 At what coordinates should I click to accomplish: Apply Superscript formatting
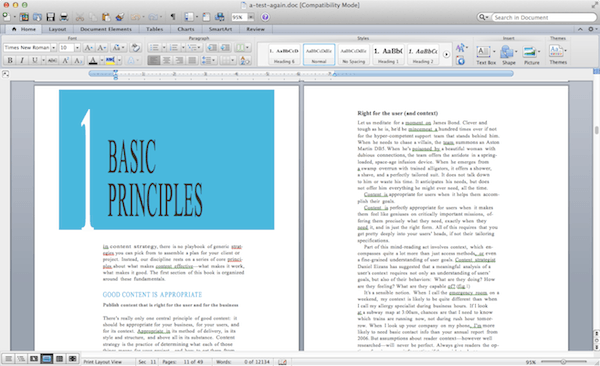point(65,60)
